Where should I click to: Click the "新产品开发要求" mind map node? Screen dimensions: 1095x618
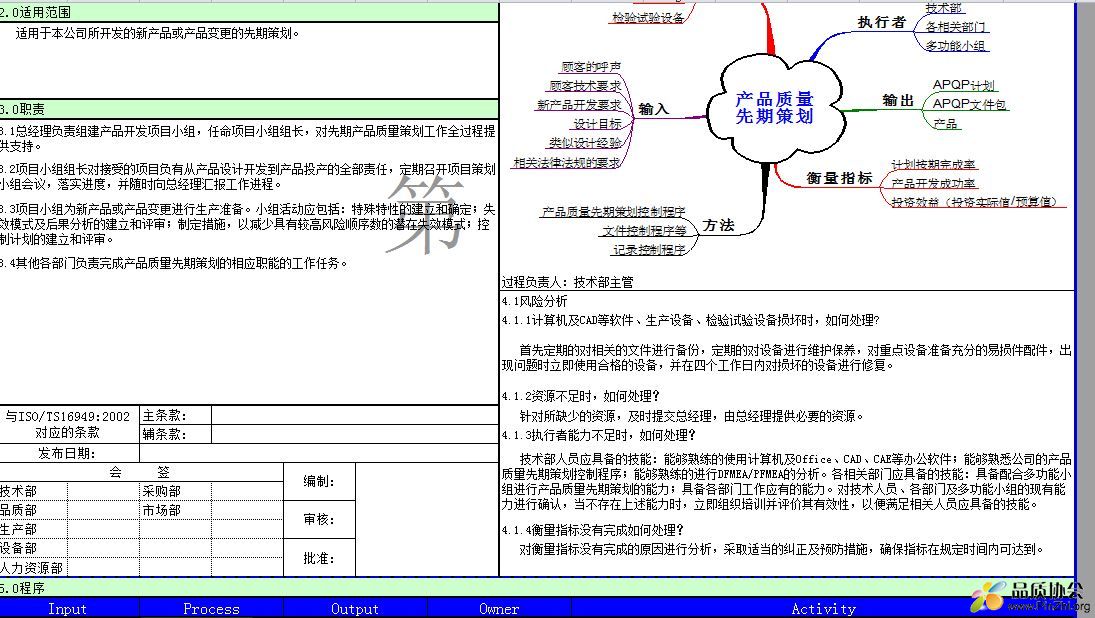(x=579, y=104)
